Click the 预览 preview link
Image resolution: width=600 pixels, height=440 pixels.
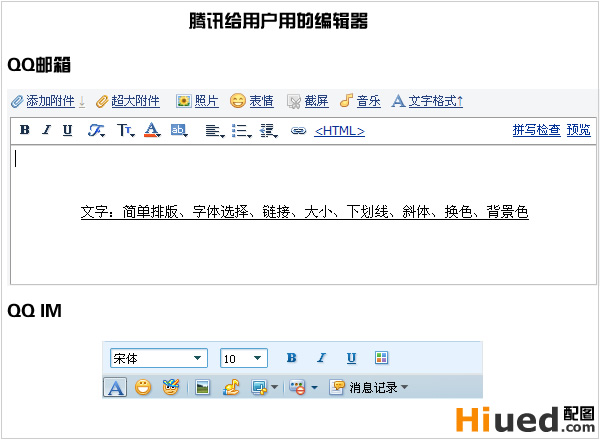coord(579,130)
